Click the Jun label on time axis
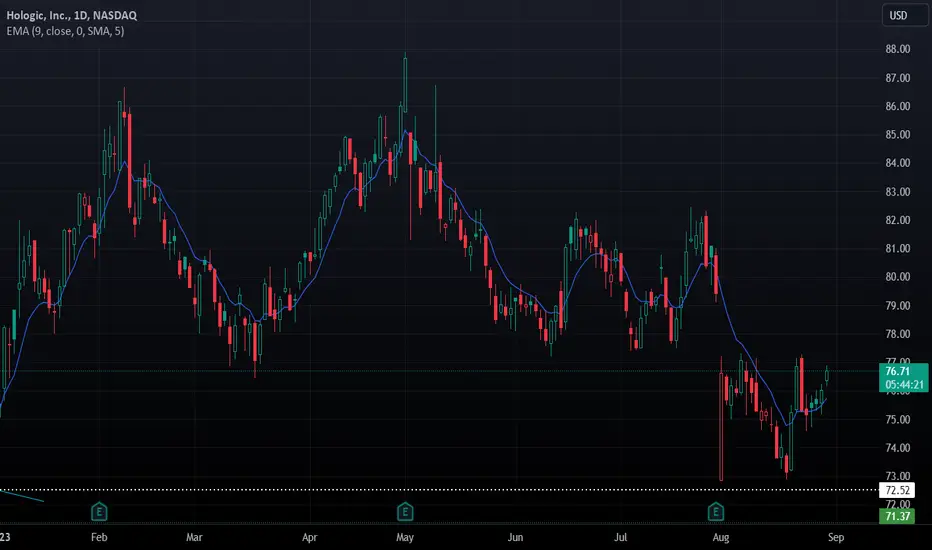The height and width of the screenshot is (550, 932). 515,538
